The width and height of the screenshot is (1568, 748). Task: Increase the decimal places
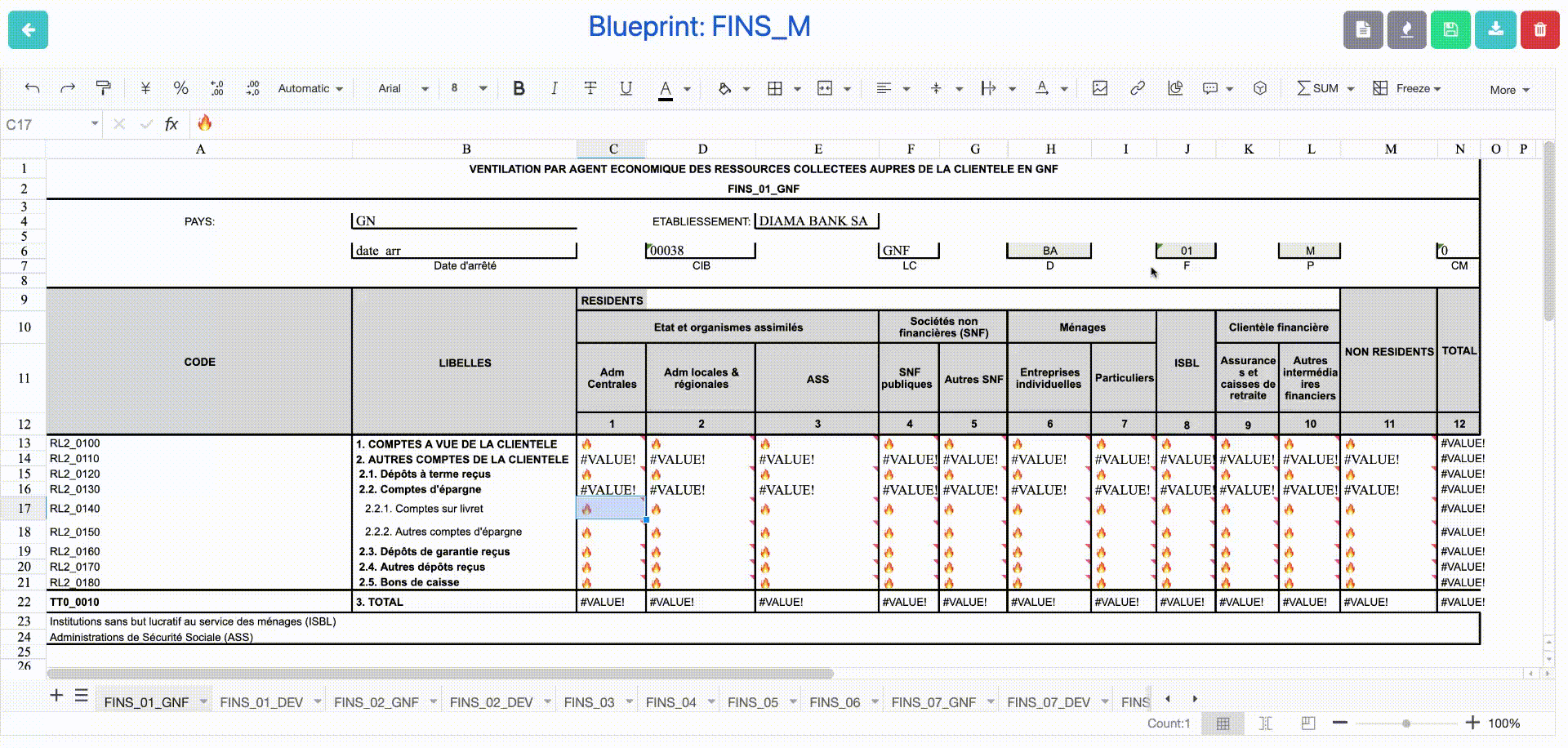(x=252, y=88)
